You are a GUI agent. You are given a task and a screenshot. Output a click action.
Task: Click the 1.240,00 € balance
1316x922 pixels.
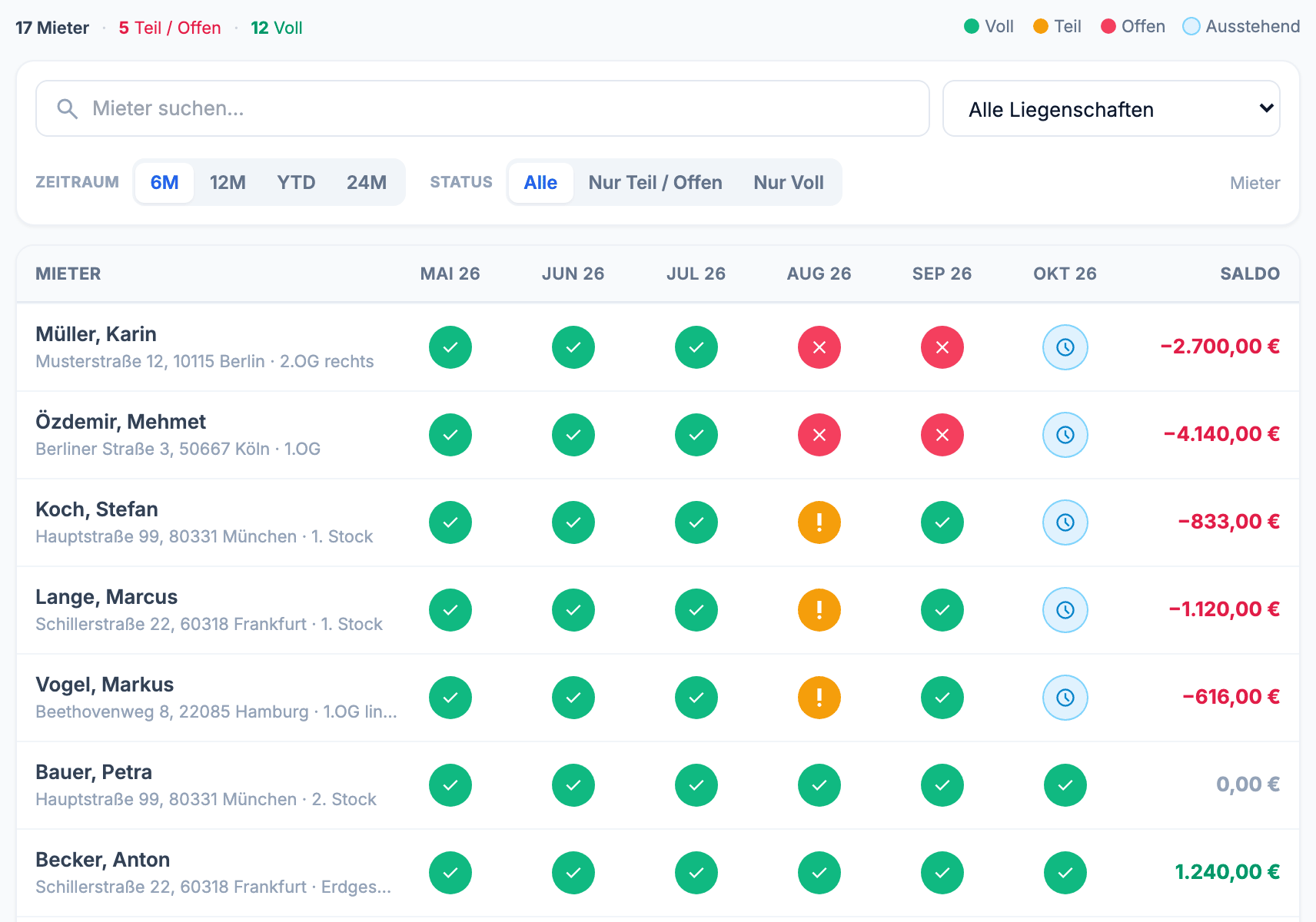pyautogui.click(x=1228, y=872)
